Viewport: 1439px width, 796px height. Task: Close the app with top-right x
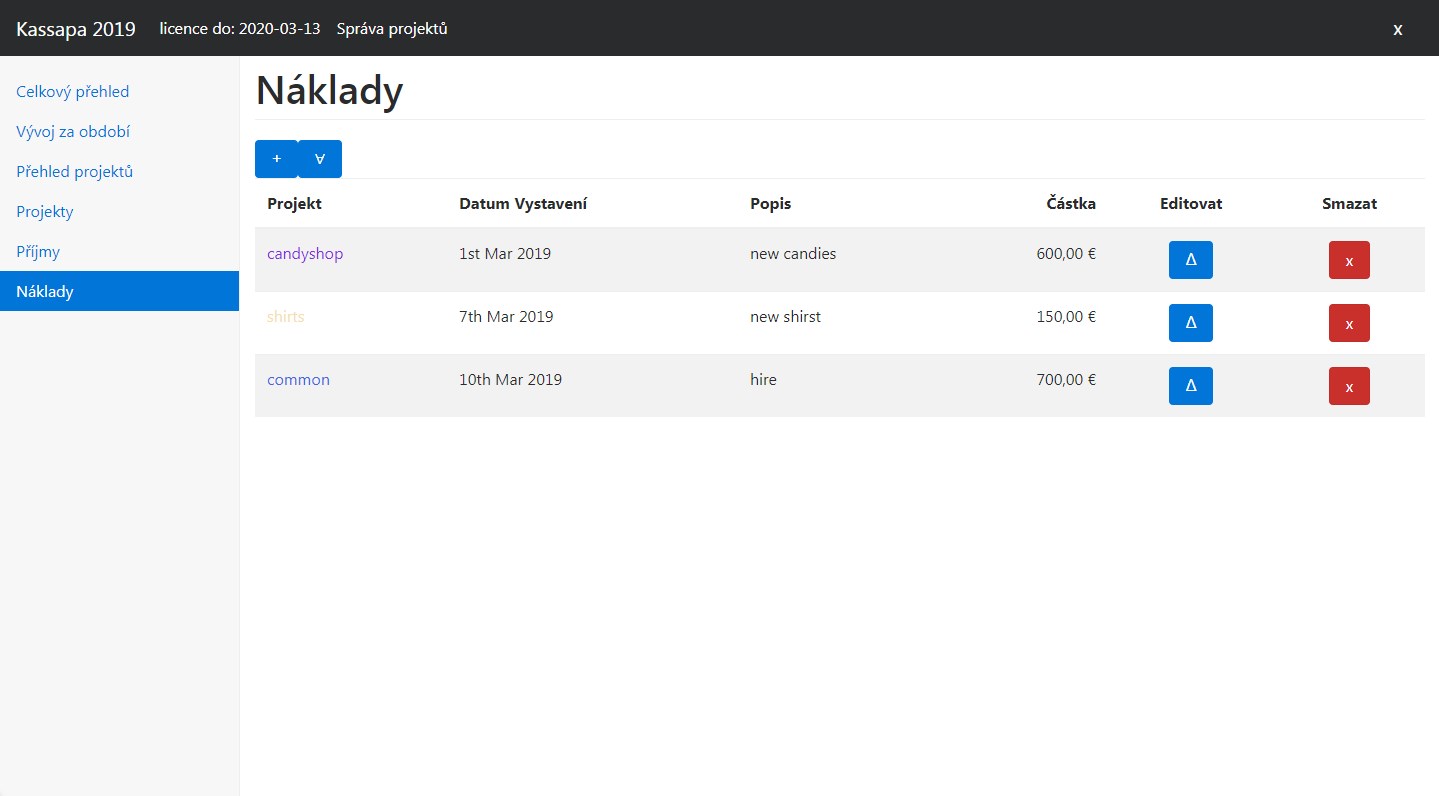pos(1398,29)
